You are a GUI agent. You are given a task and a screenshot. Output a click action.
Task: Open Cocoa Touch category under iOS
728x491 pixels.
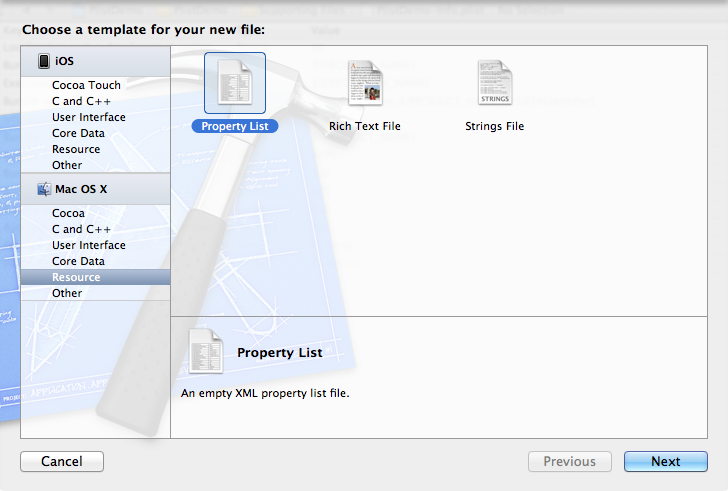point(86,86)
